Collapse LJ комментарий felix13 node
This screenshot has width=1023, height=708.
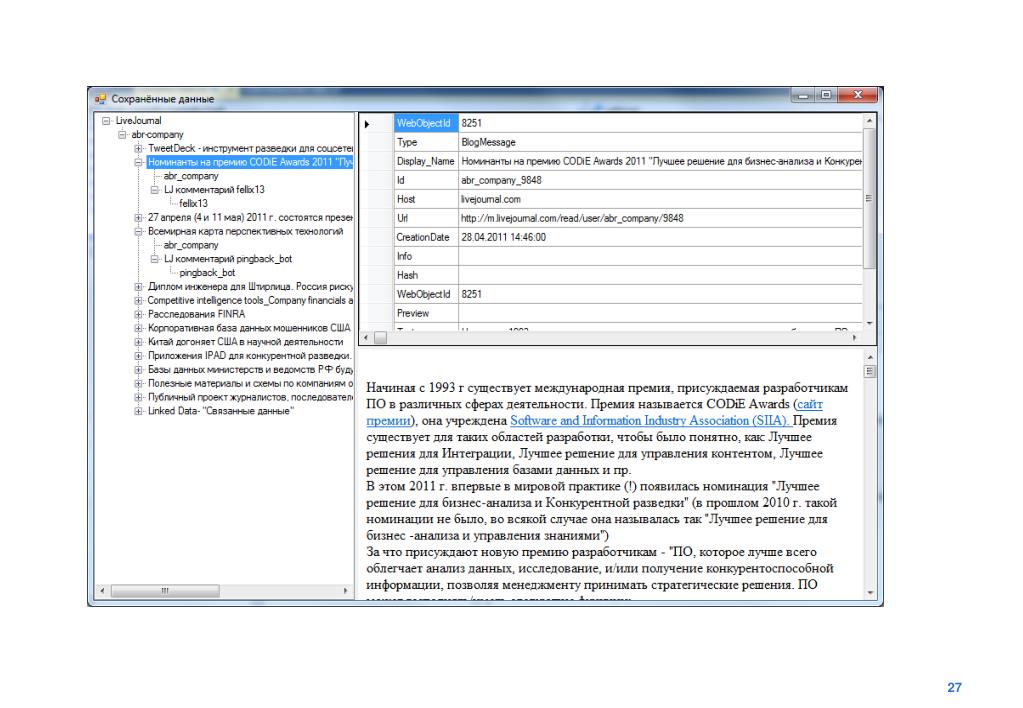click(x=155, y=190)
